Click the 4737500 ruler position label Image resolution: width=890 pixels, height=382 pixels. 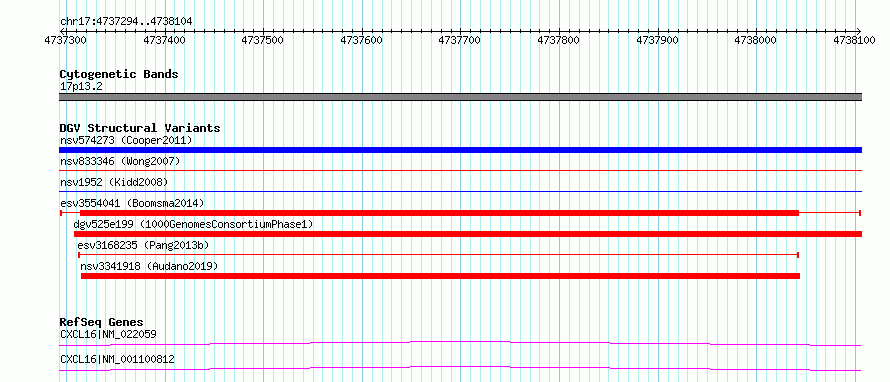[263, 40]
